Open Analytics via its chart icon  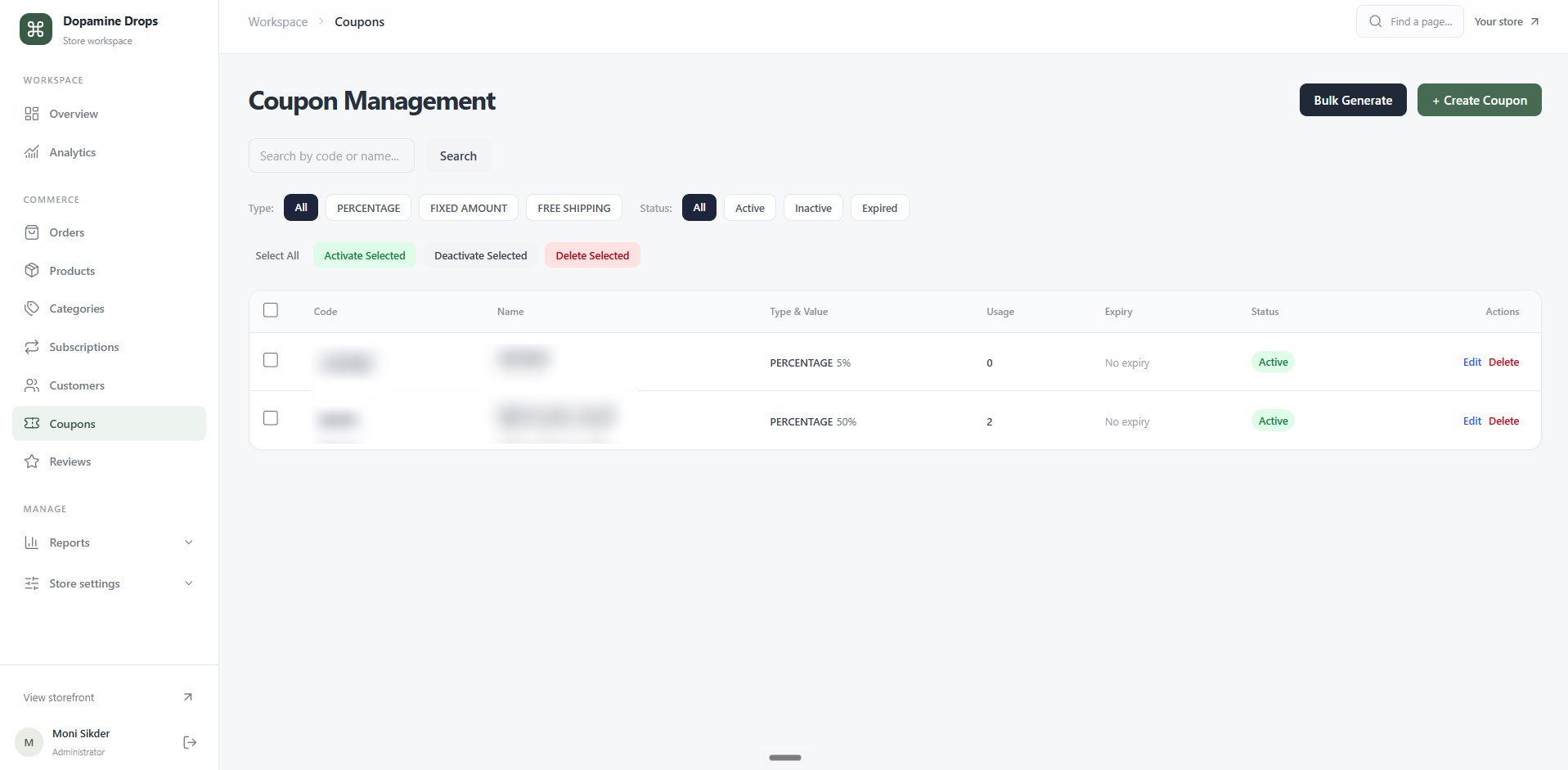pos(32,152)
